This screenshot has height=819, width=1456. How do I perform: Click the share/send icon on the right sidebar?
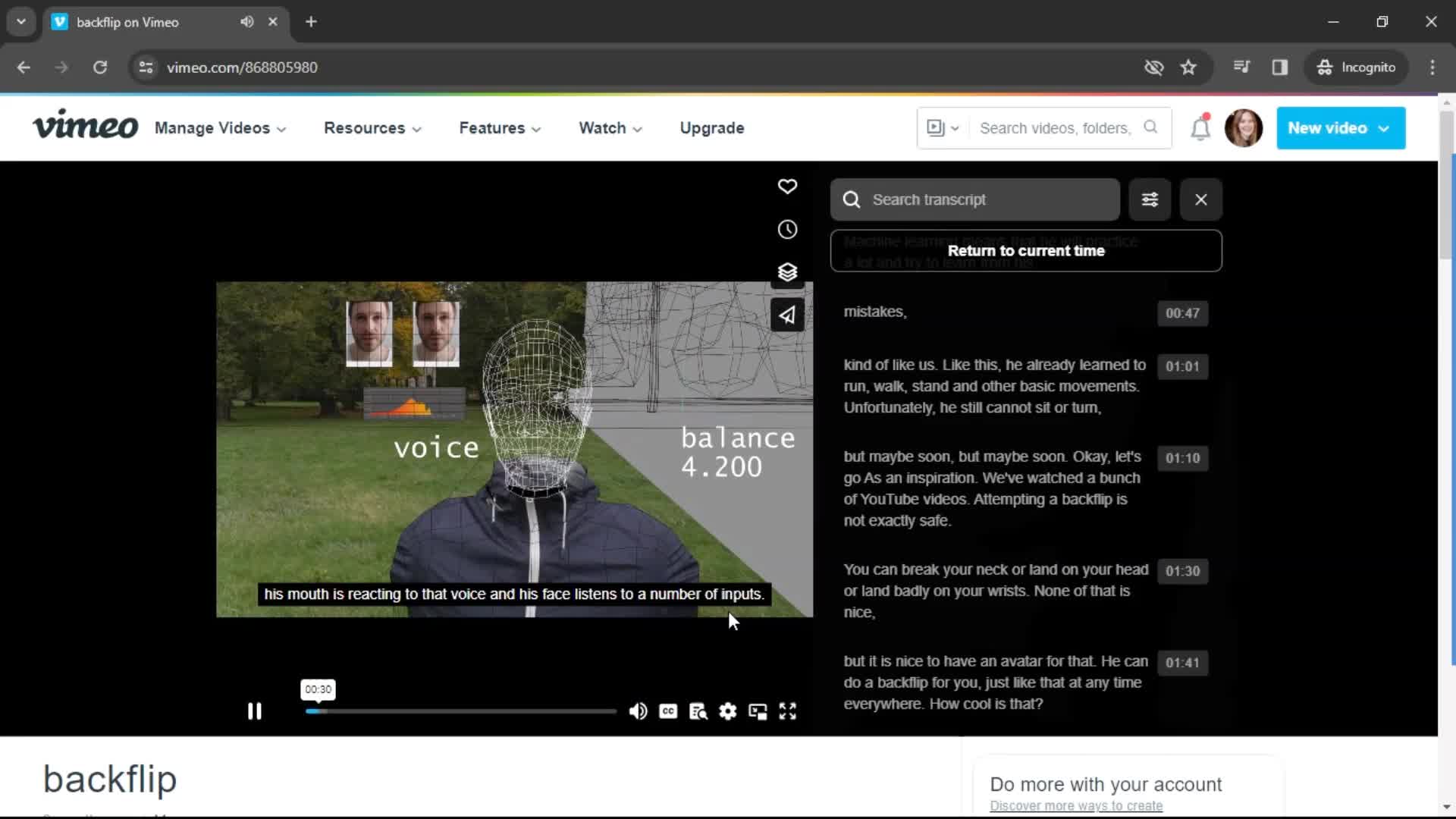pyautogui.click(x=788, y=315)
